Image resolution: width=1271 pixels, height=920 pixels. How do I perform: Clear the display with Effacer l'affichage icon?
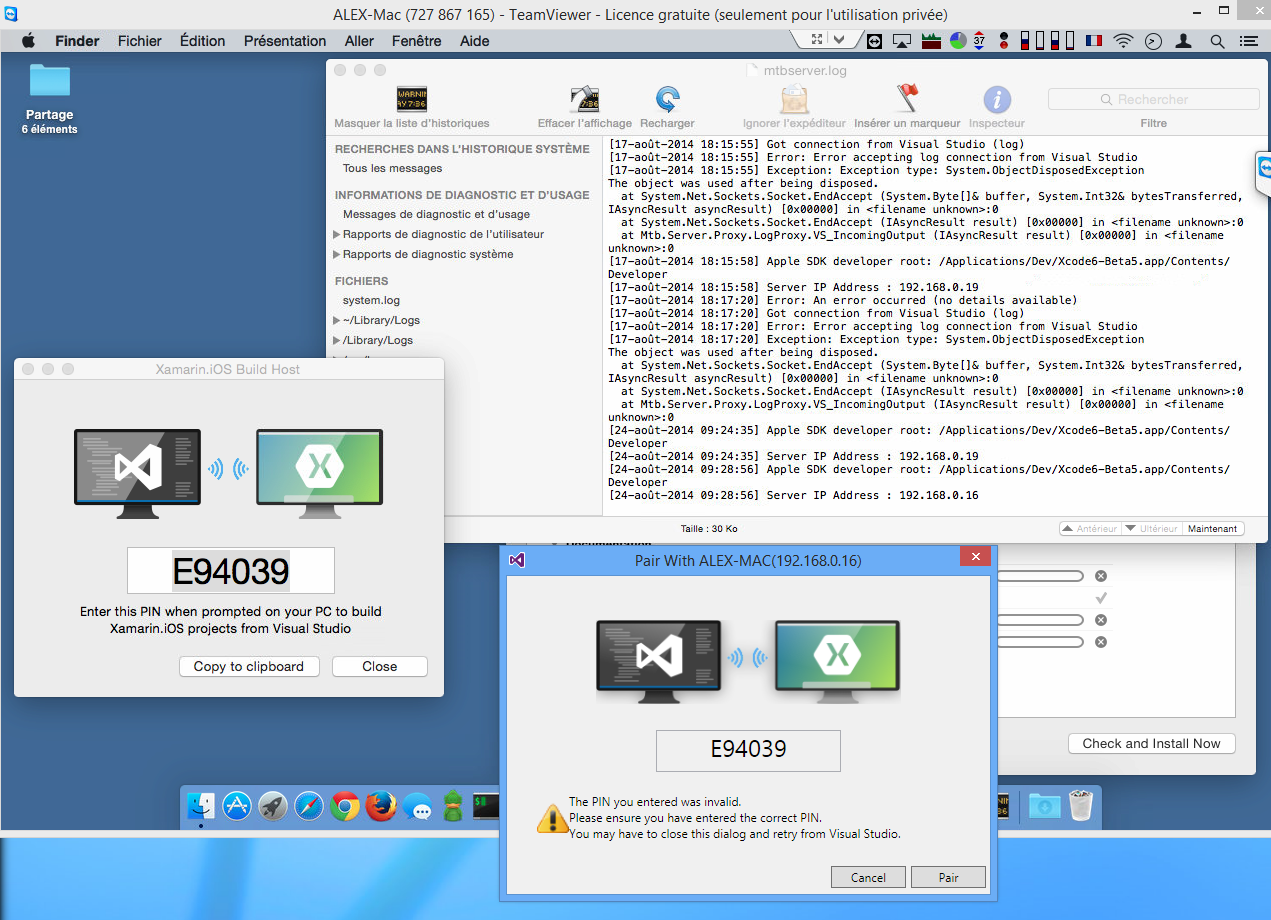pos(584,100)
